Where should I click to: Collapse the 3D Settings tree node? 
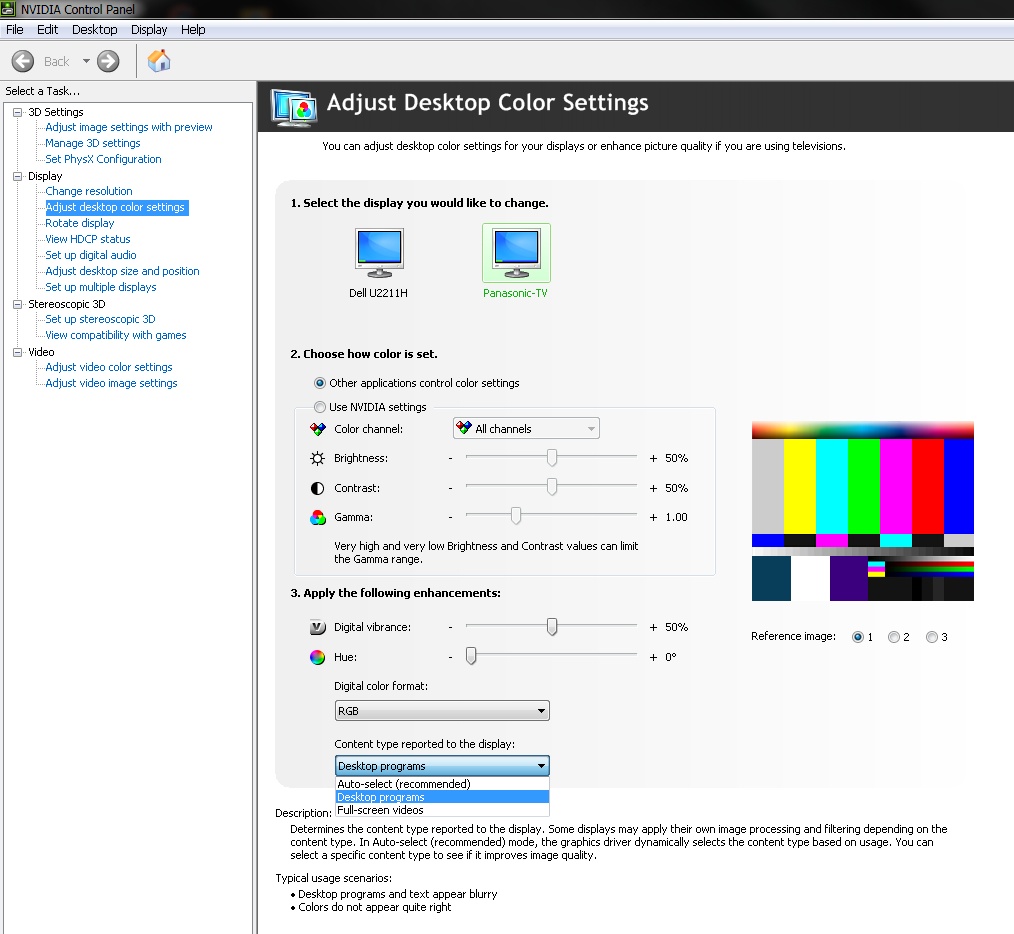coord(17,112)
